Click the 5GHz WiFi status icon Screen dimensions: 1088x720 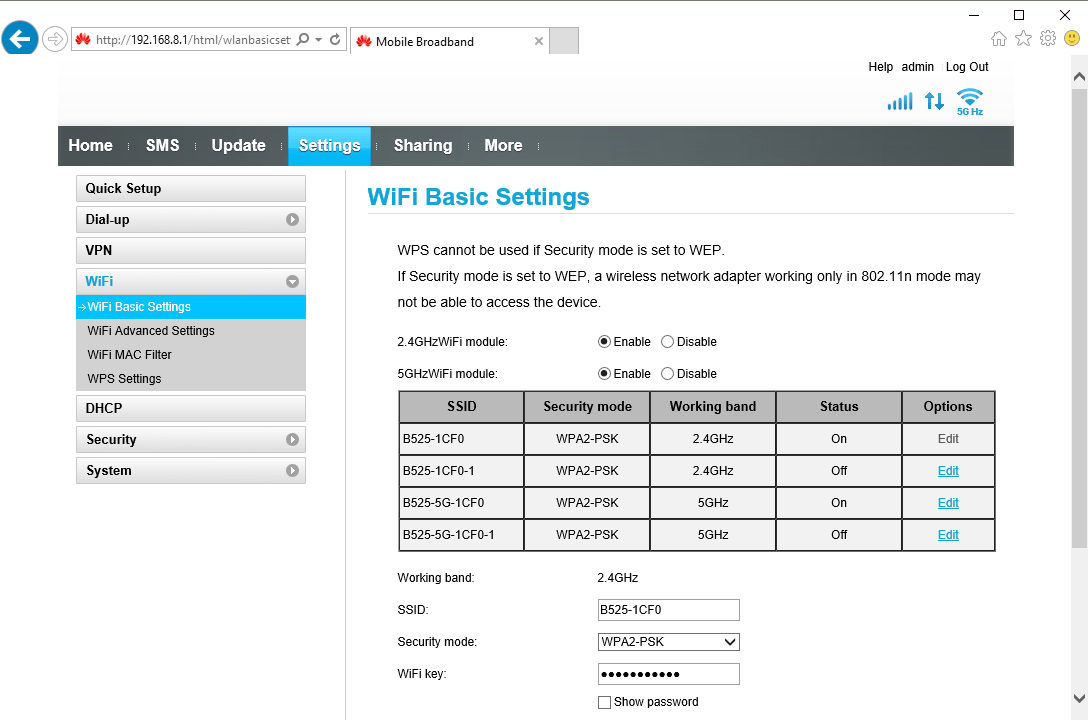click(969, 101)
